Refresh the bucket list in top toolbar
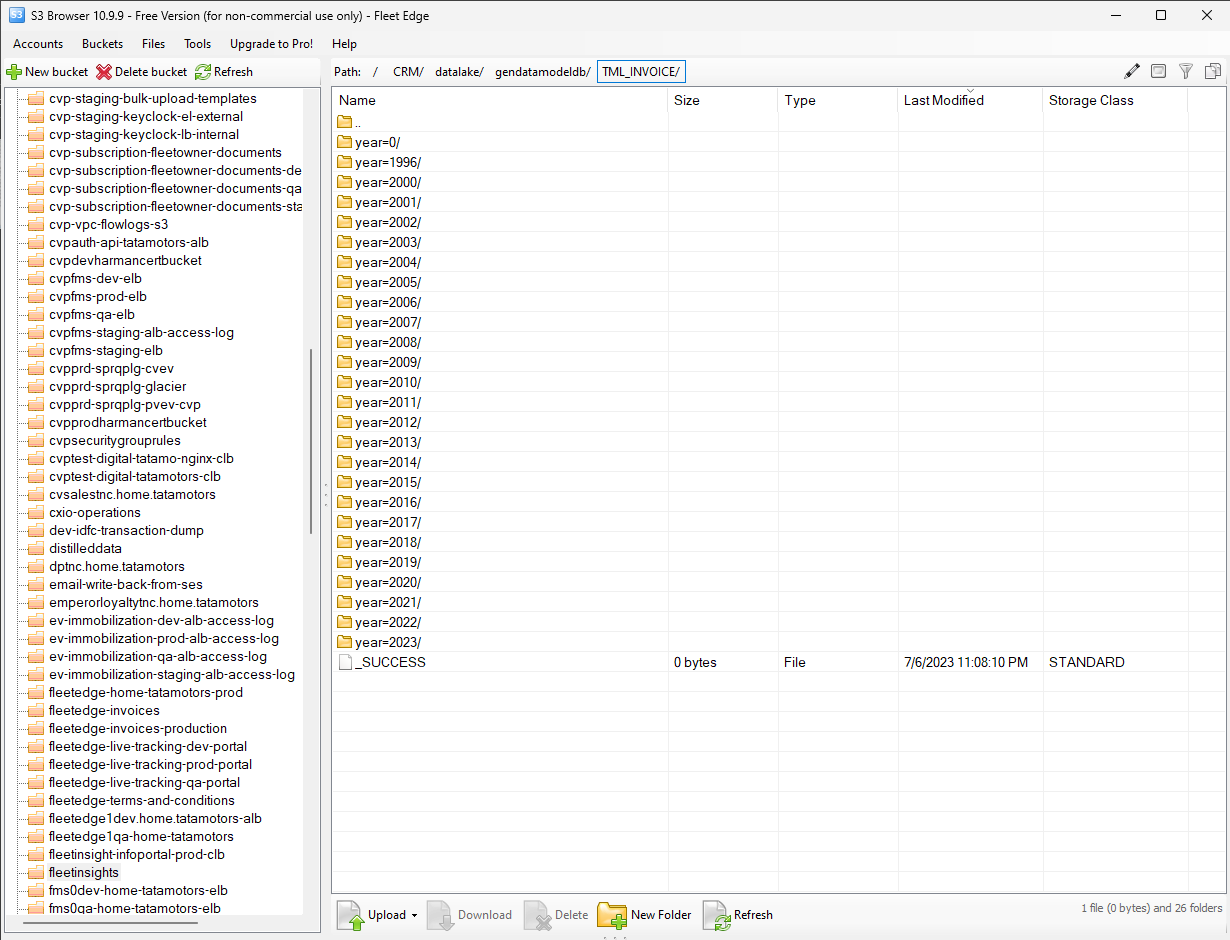This screenshot has height=940, width=1230. [224, 72]
